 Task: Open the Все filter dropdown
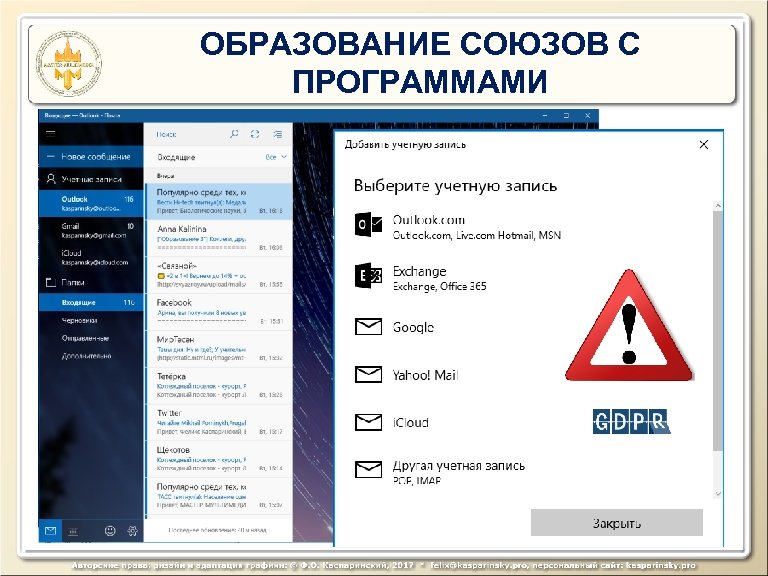tap(276, 157)
